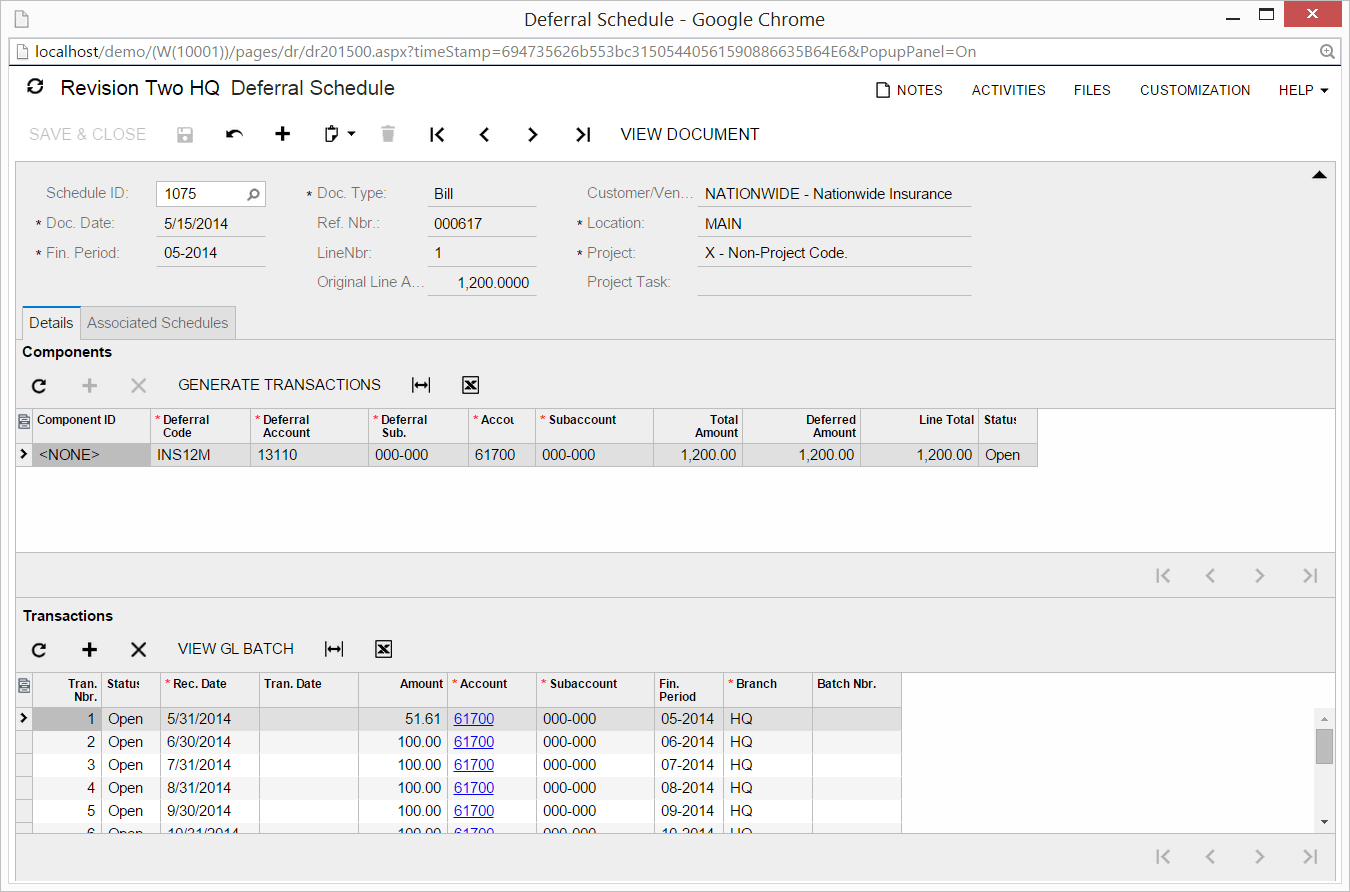Open the Notes panel

(909, 90)
